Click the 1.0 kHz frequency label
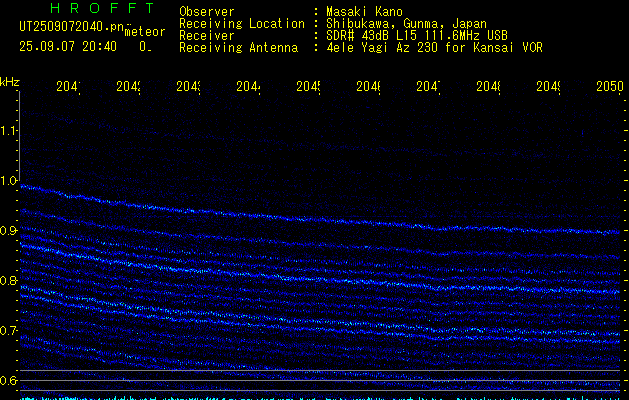 [9, 181]
